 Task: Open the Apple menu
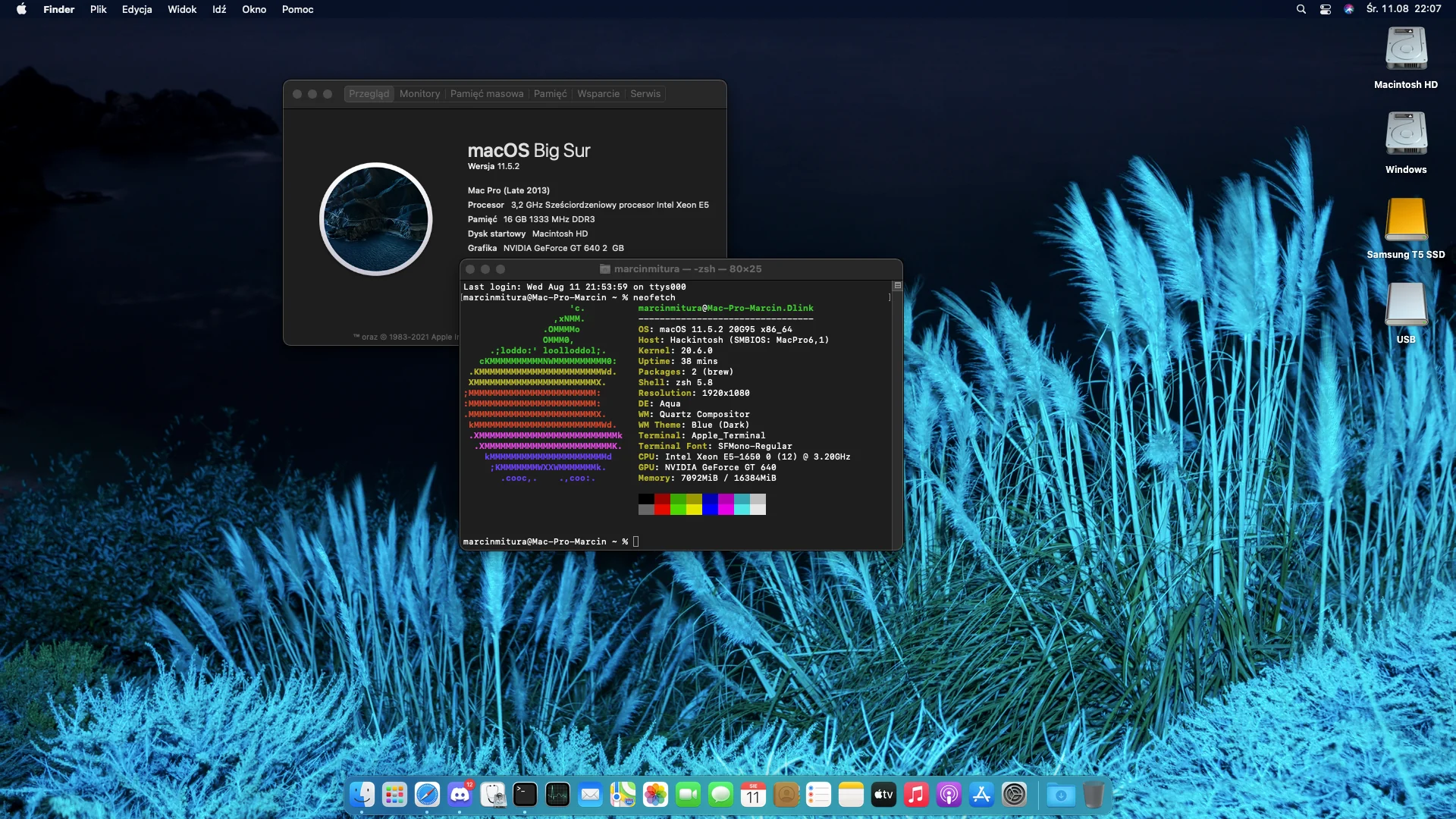coord(21,9)
